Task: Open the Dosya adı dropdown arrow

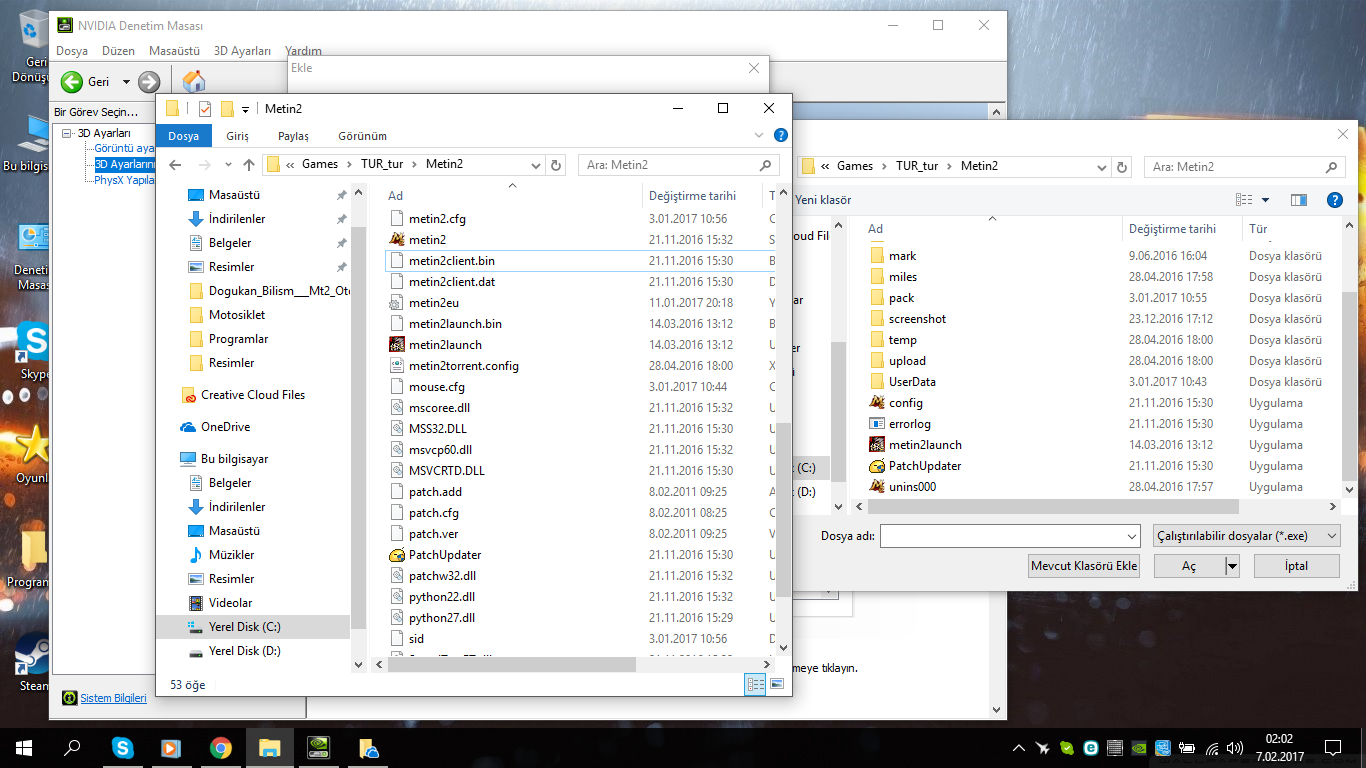Action: 1132,536
